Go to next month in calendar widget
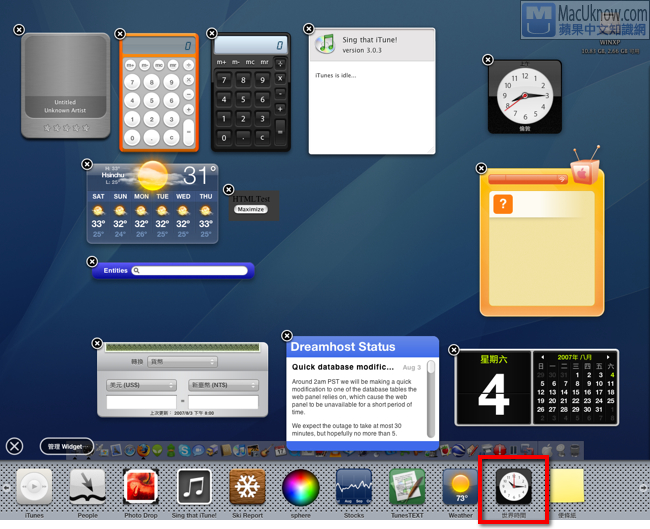 [x=608, y=357]
